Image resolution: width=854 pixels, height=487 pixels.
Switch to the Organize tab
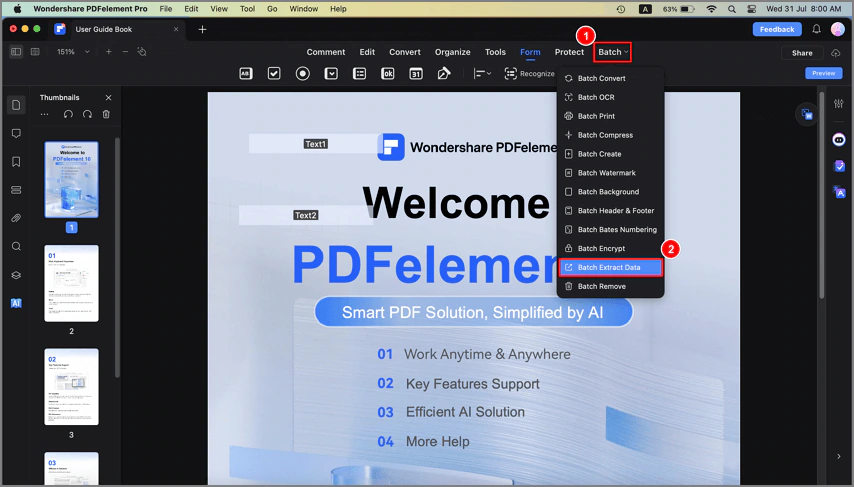pos(453,52)
